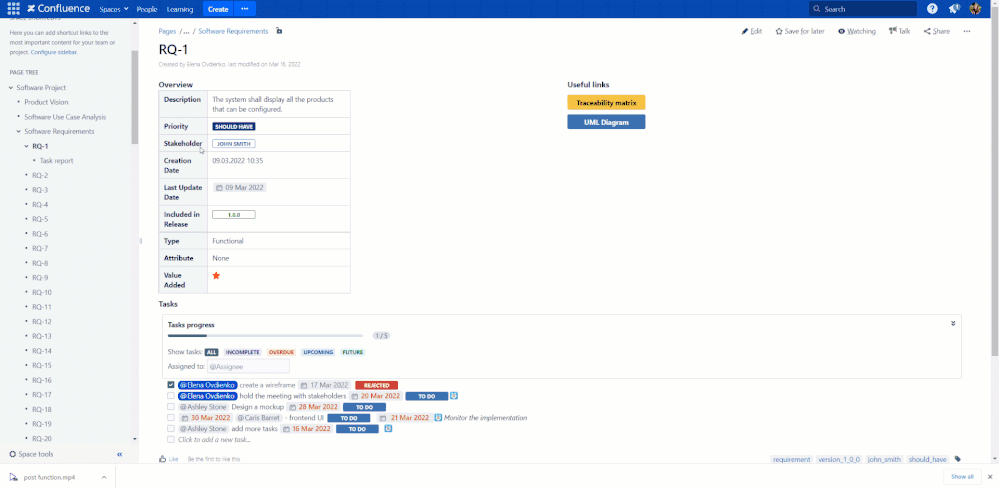Click reminder icon after stakeholders meeting task
The image size is (999, 490).
click(x=454, y=396)
